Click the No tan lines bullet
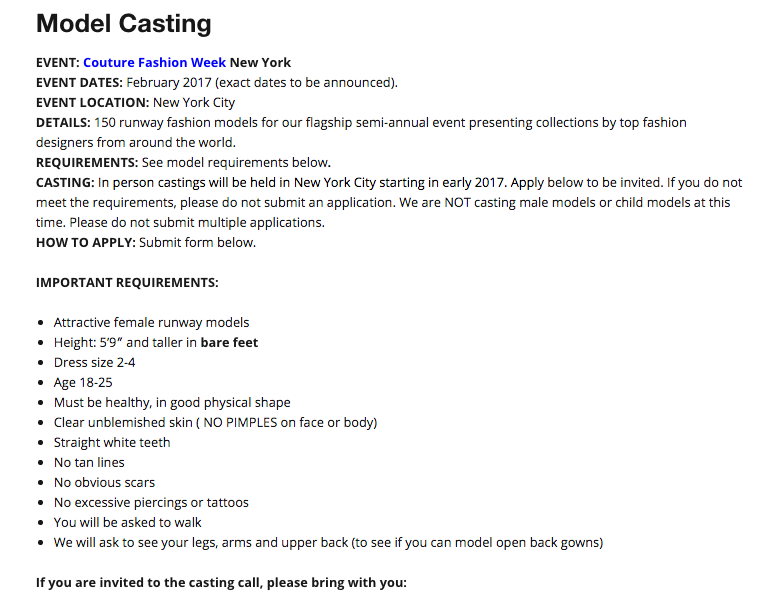 89,463
